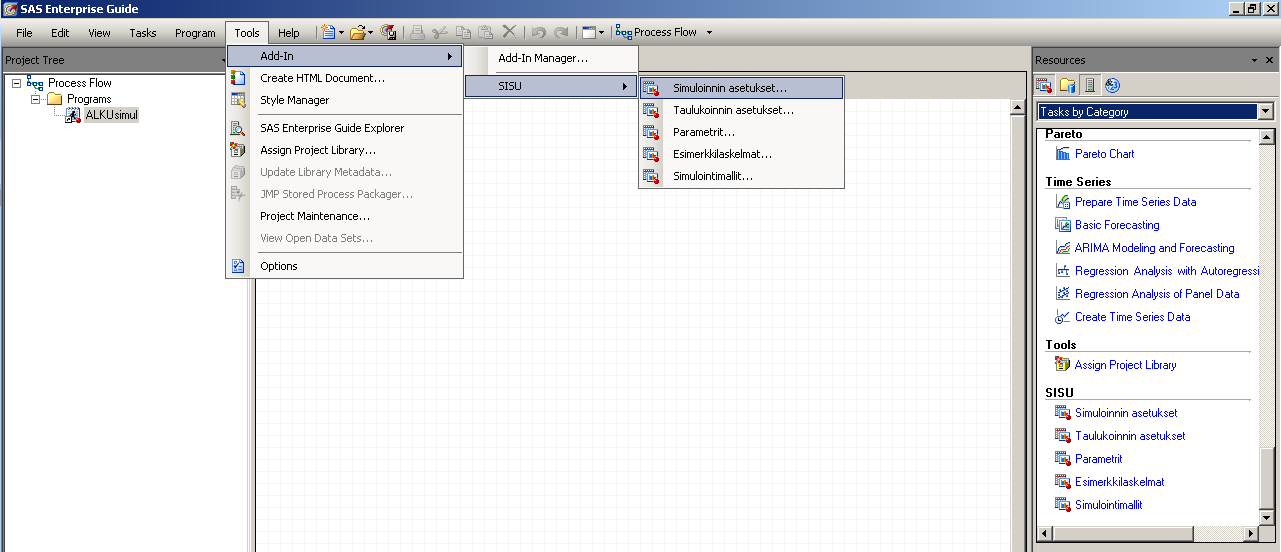Click Taulukoinnin asetukset link in Resources
1281x552 pixels.
1130,436
